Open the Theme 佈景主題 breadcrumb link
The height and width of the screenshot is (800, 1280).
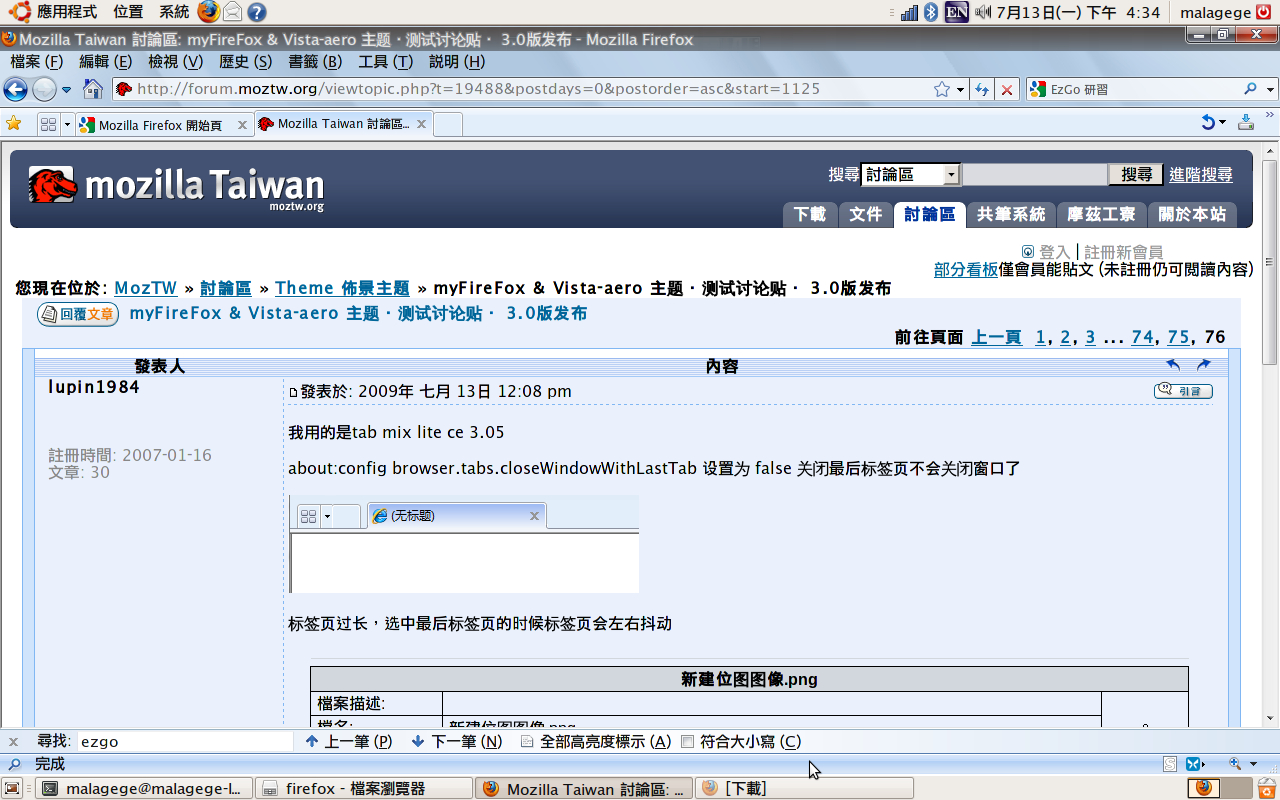pos(343,288)
